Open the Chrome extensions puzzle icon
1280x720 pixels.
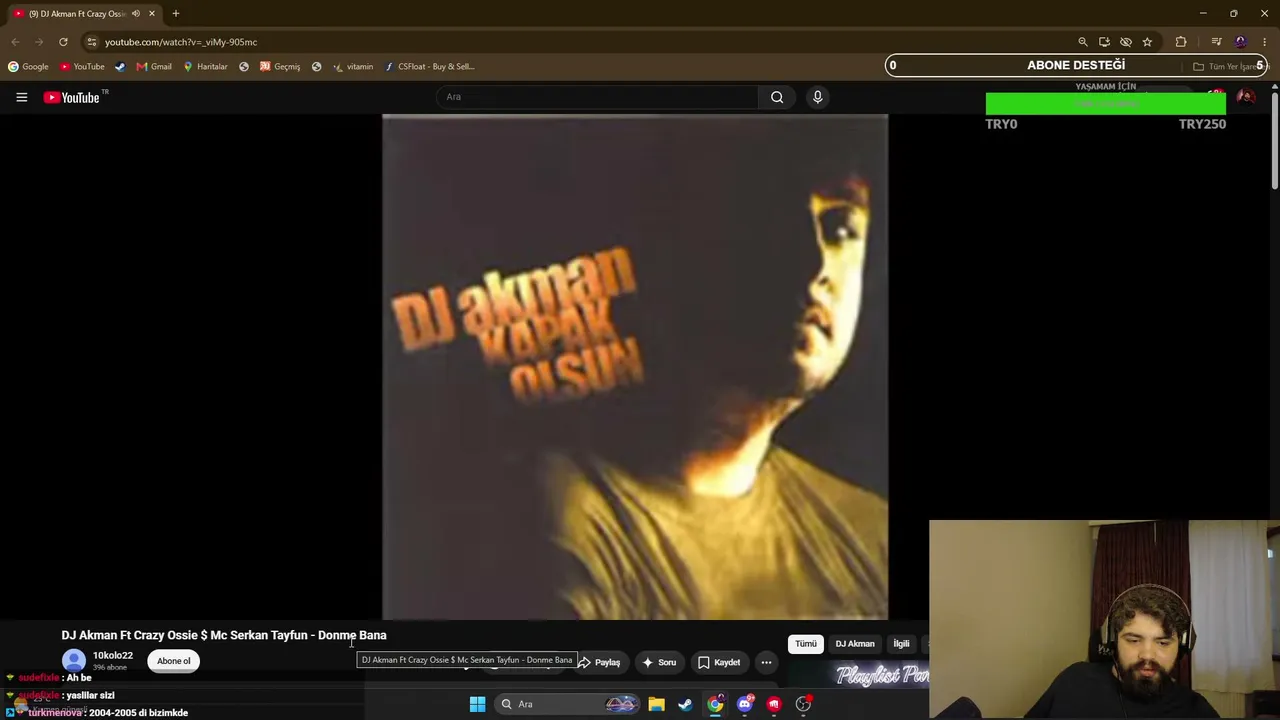[x=1181, y=42]
